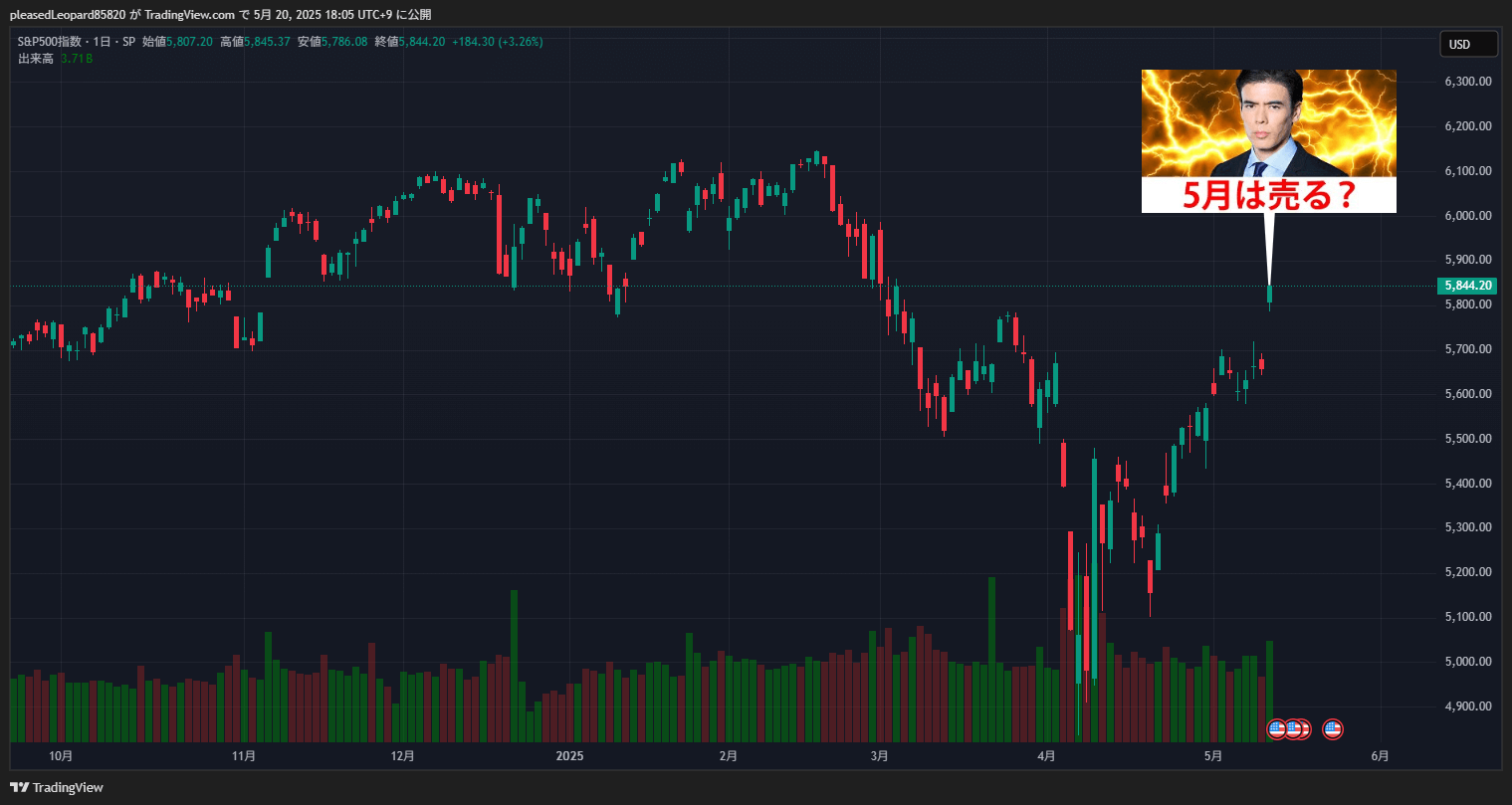Click the 10月 label on time axis

pyautogui.click(x=61, y=756)
